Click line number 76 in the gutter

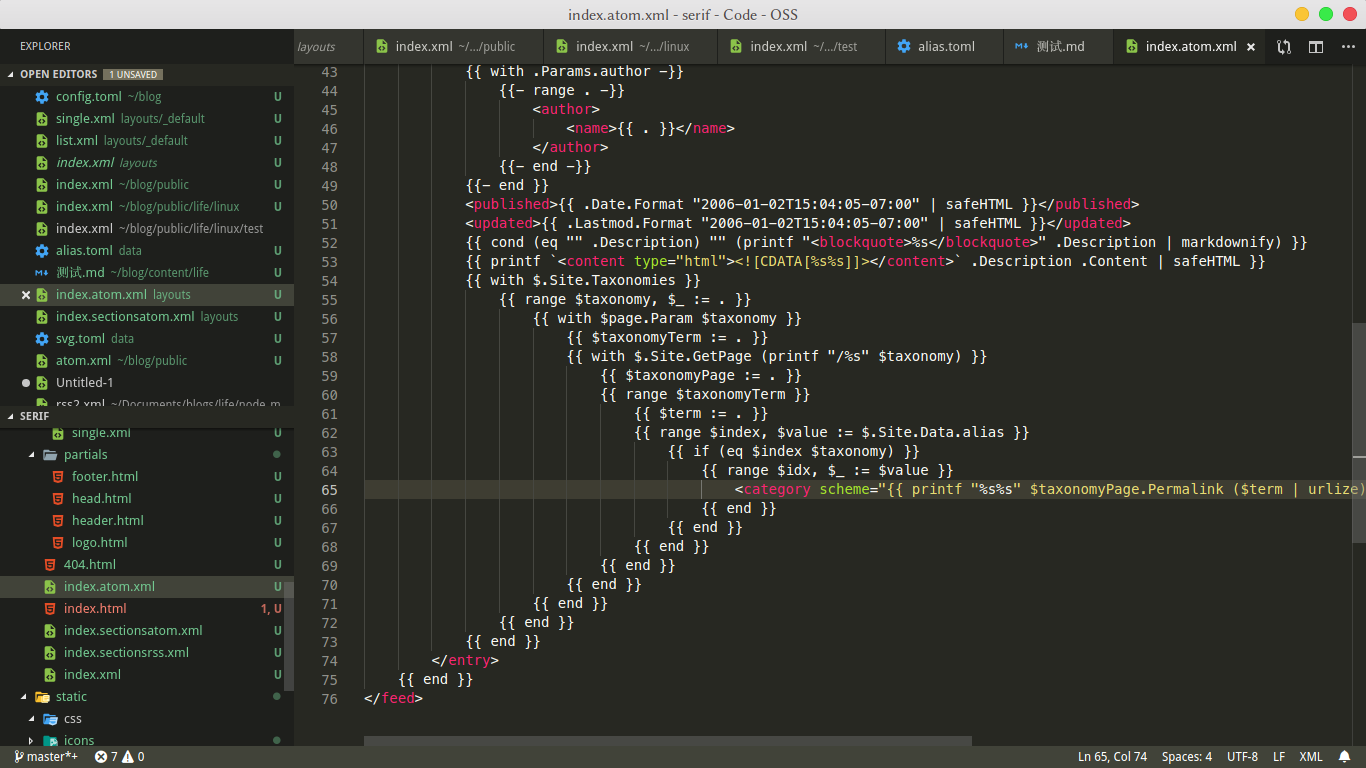click(x=329, y=699)
